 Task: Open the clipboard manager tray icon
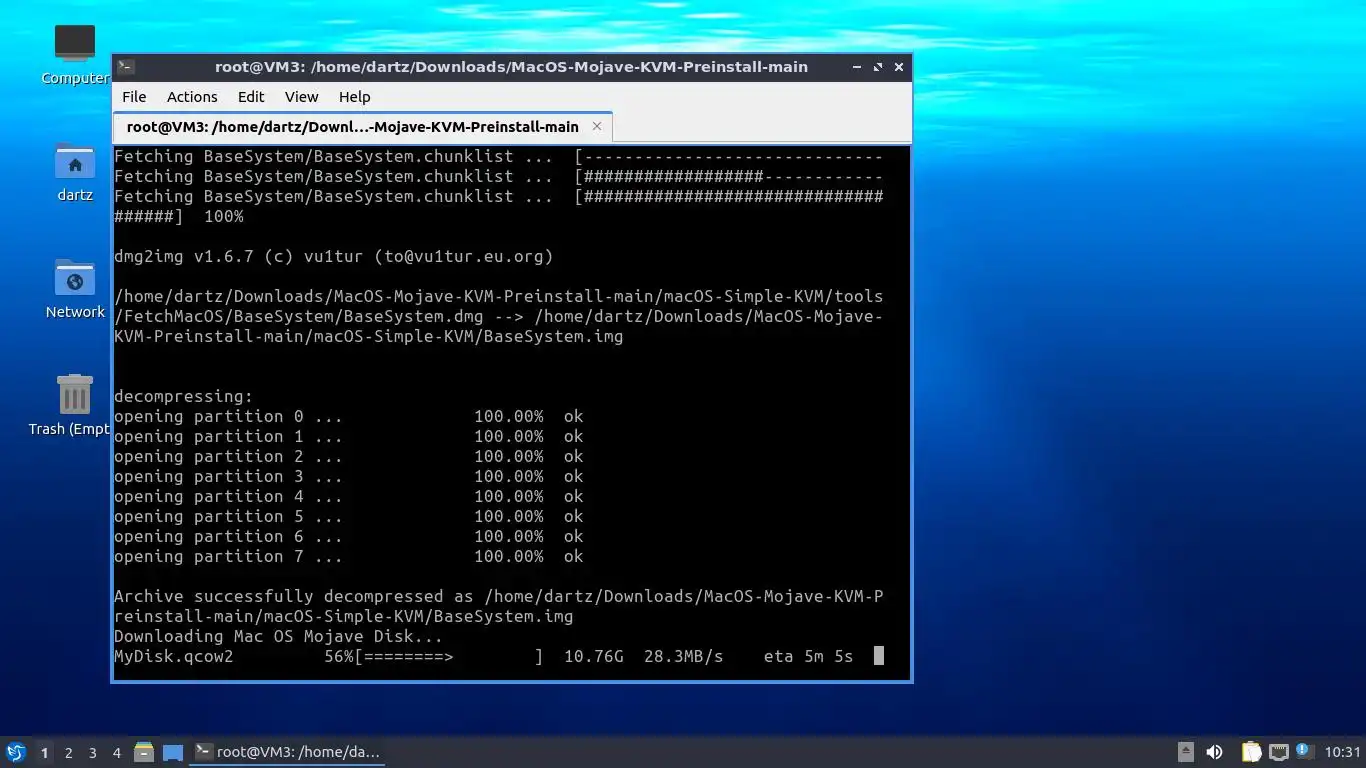pyautogui.click(x=1251, y=752)
